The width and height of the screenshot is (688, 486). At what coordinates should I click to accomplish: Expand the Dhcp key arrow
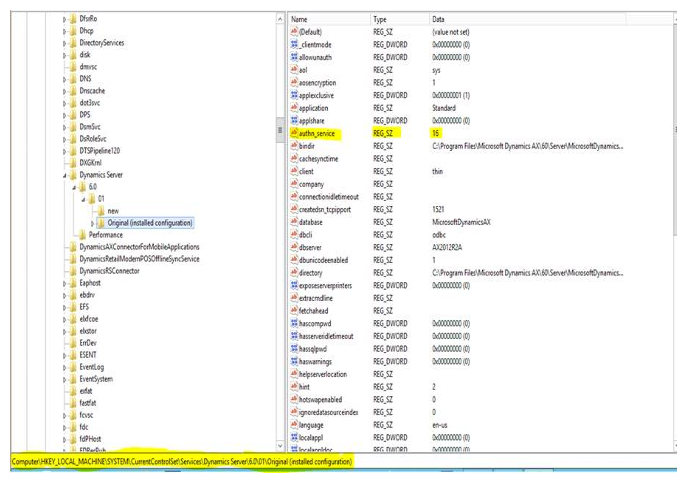64,31
